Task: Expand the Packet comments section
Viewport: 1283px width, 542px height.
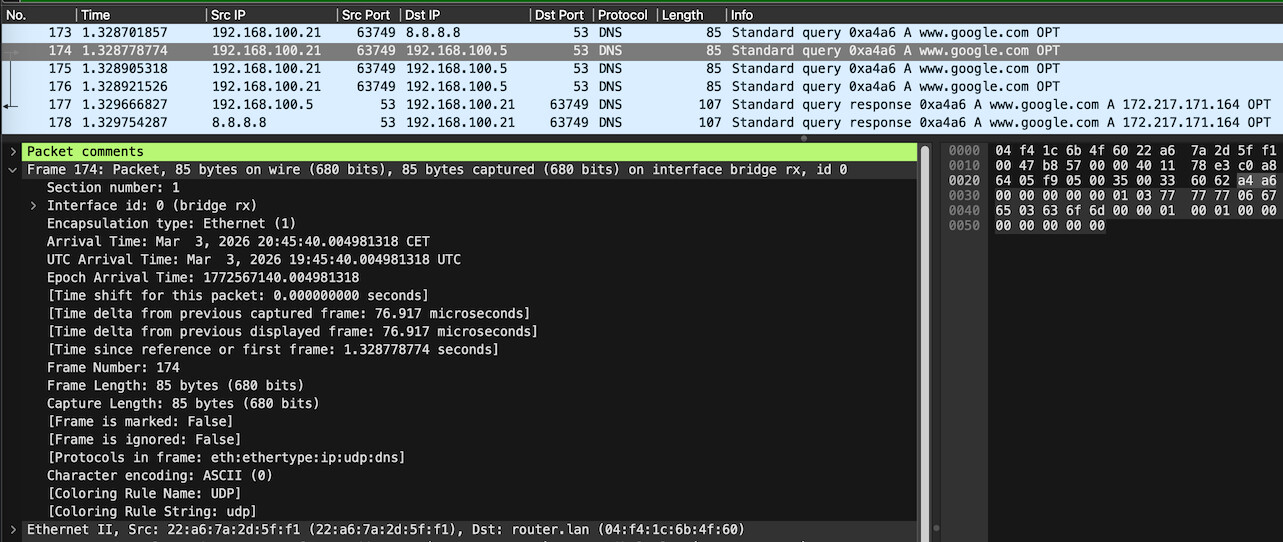Action: tap(12, 151)
